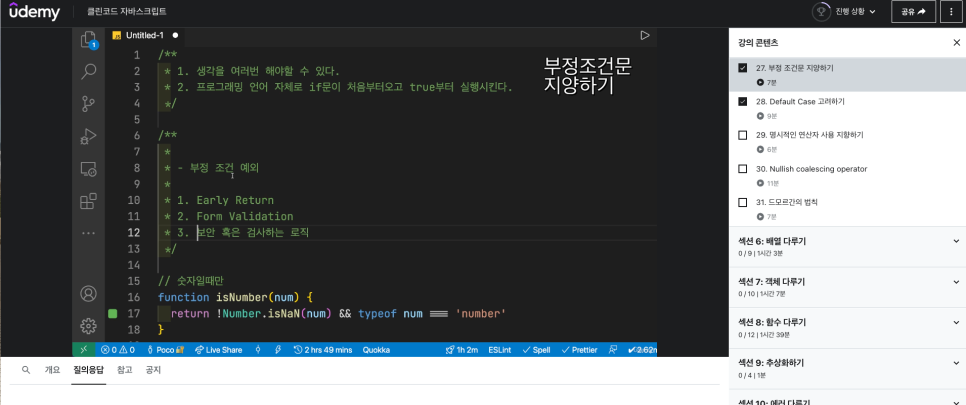Click the green remote indicator in status bar
Viewport: 966px width, 405px height.
click(x=84, y=350)
